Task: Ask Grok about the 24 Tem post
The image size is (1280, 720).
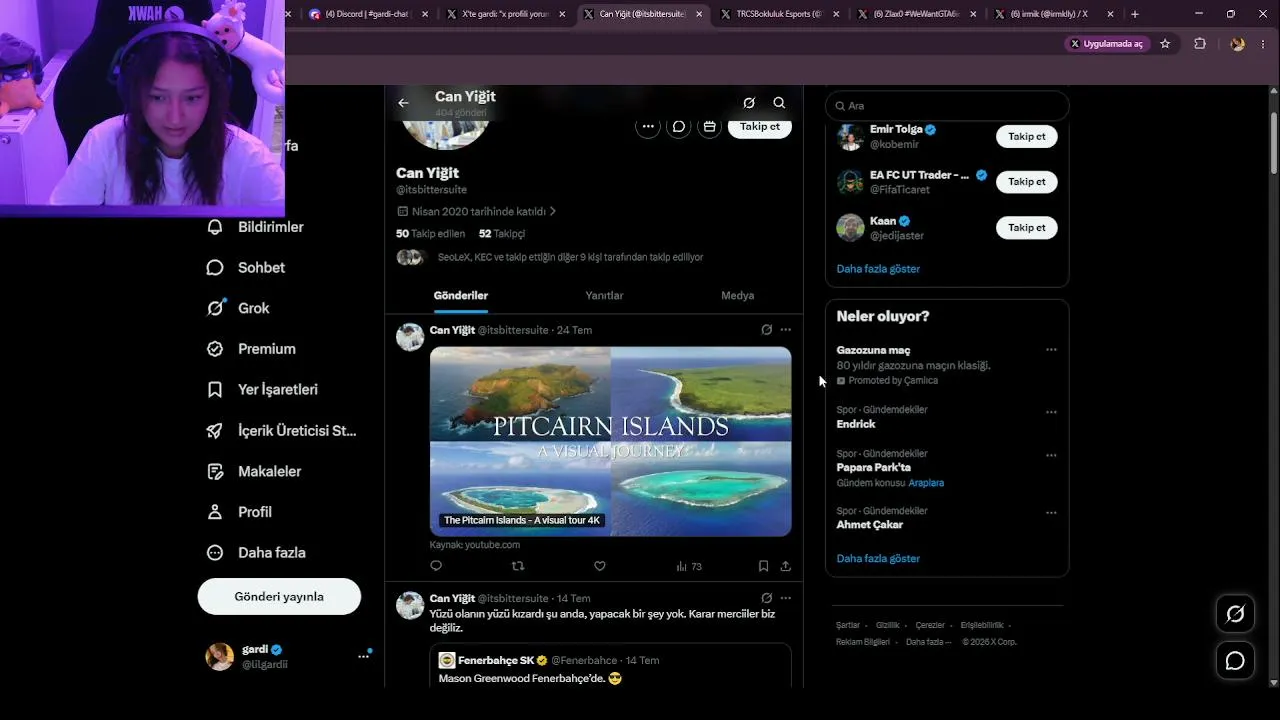Action: pos(766,330)
